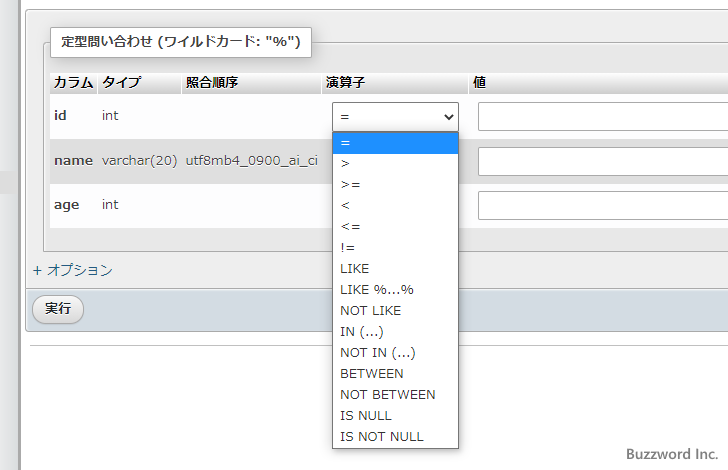Pick the '>=' operator from list

coord(395,185)
